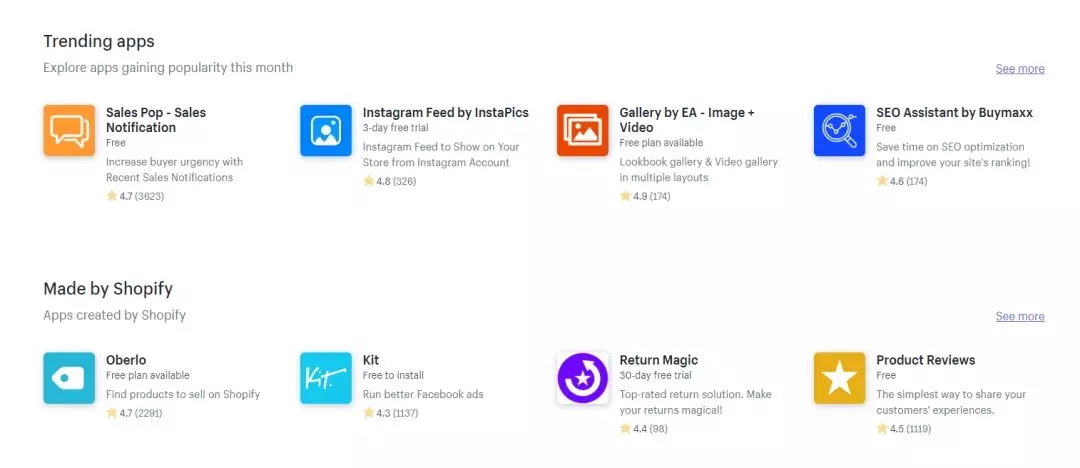
Task: Click See more for Trending apps
Action: click(x=1020, y=69)
